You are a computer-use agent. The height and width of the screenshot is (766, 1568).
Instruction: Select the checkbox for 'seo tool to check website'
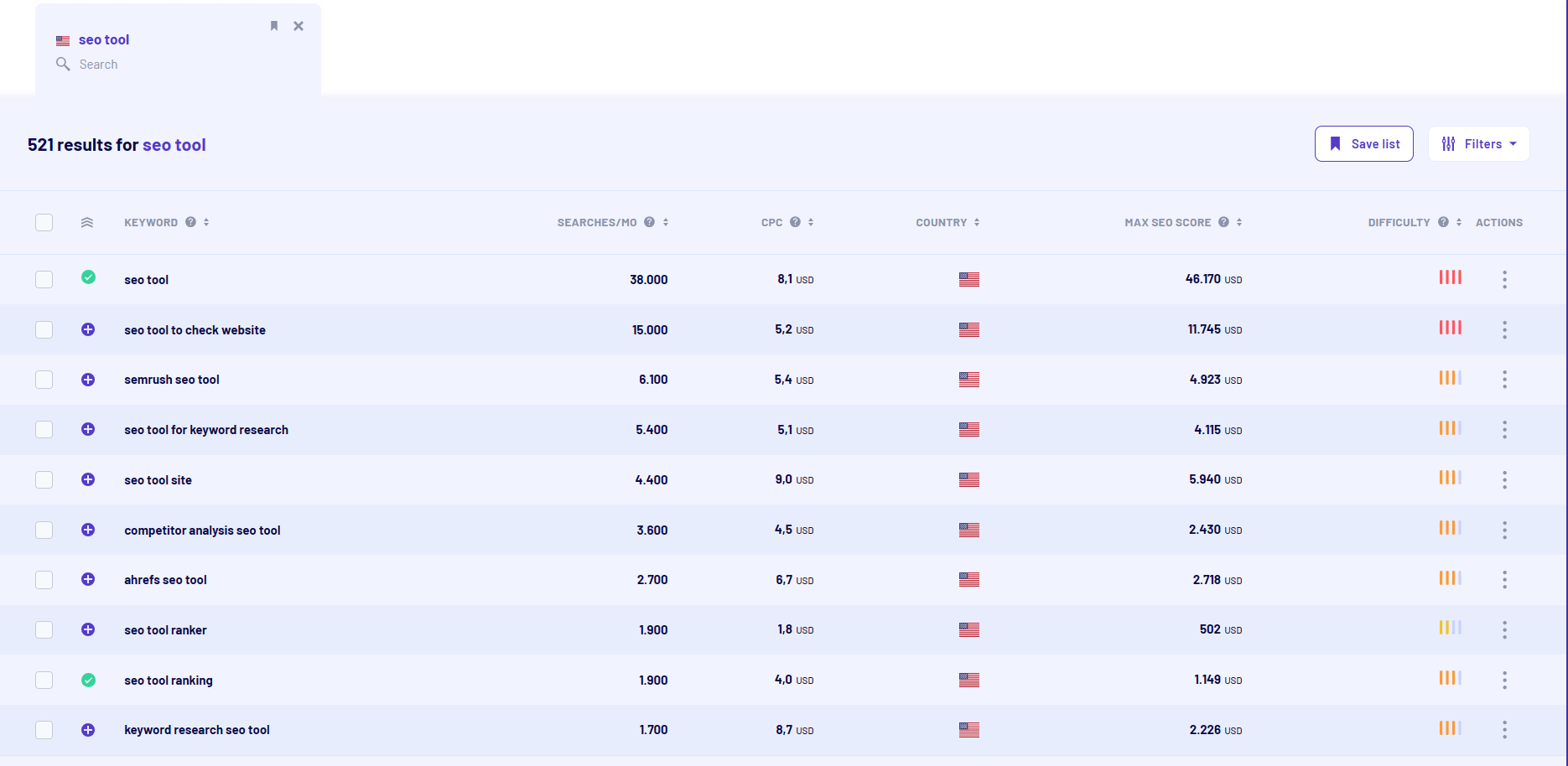click(x=44, y=329)
